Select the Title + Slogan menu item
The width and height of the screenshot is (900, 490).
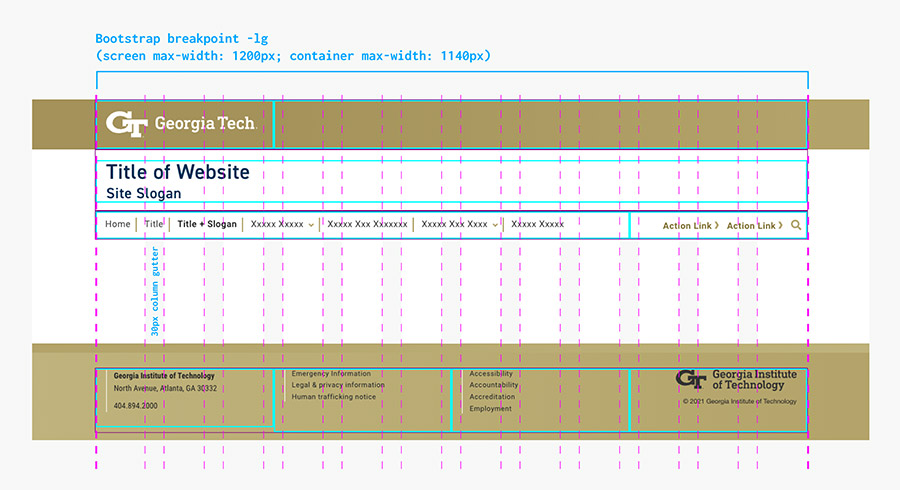click(x=207, y=224)
